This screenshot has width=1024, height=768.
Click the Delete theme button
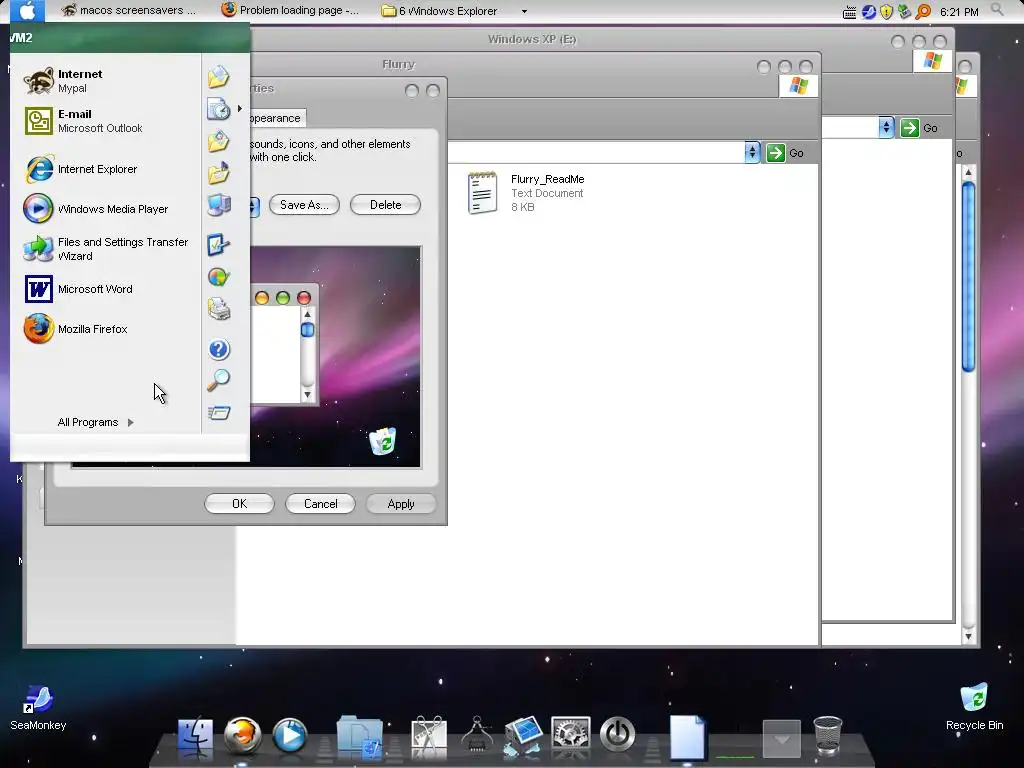pyautogui.click(x=385, y=205)
